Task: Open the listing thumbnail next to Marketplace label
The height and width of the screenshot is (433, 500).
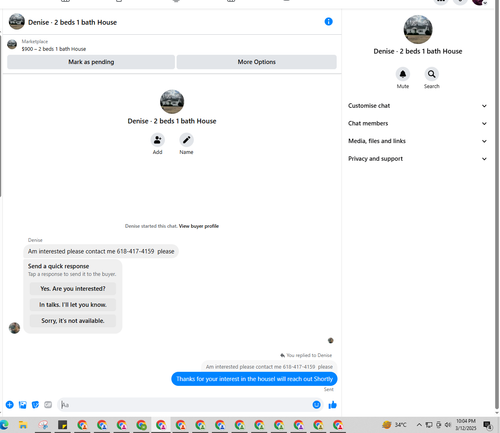Action: 12,44
